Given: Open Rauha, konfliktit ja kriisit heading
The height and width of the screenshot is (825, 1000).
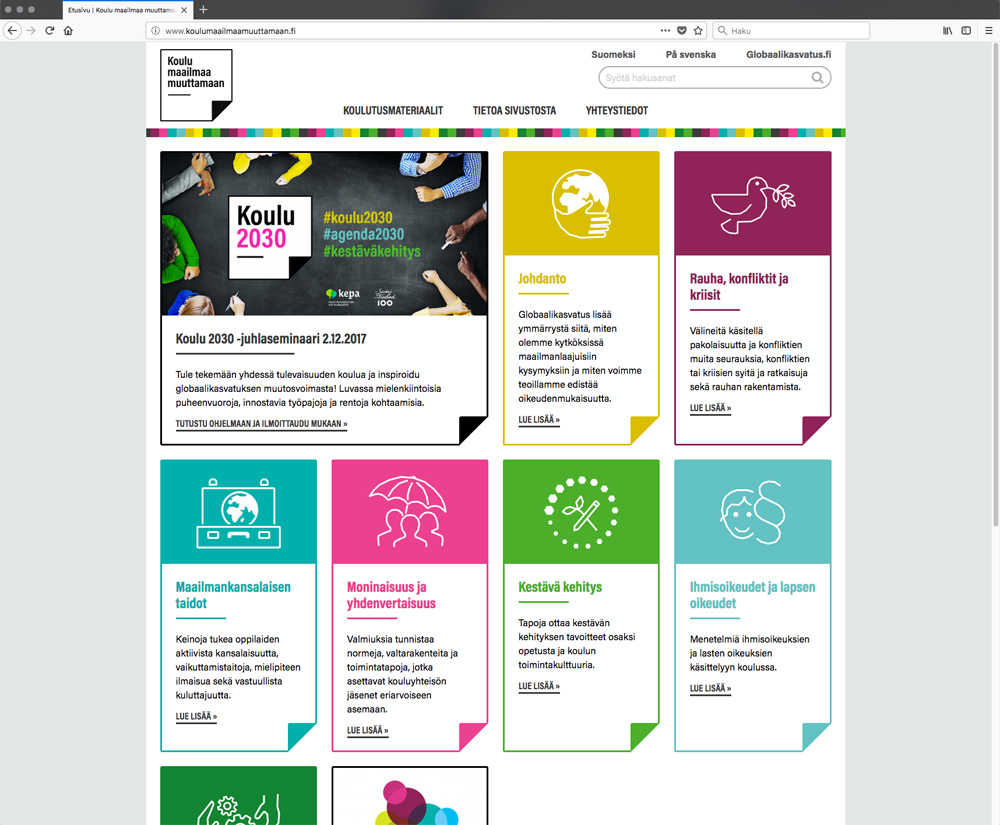Looking at the screenshot, I should [739, 287].
